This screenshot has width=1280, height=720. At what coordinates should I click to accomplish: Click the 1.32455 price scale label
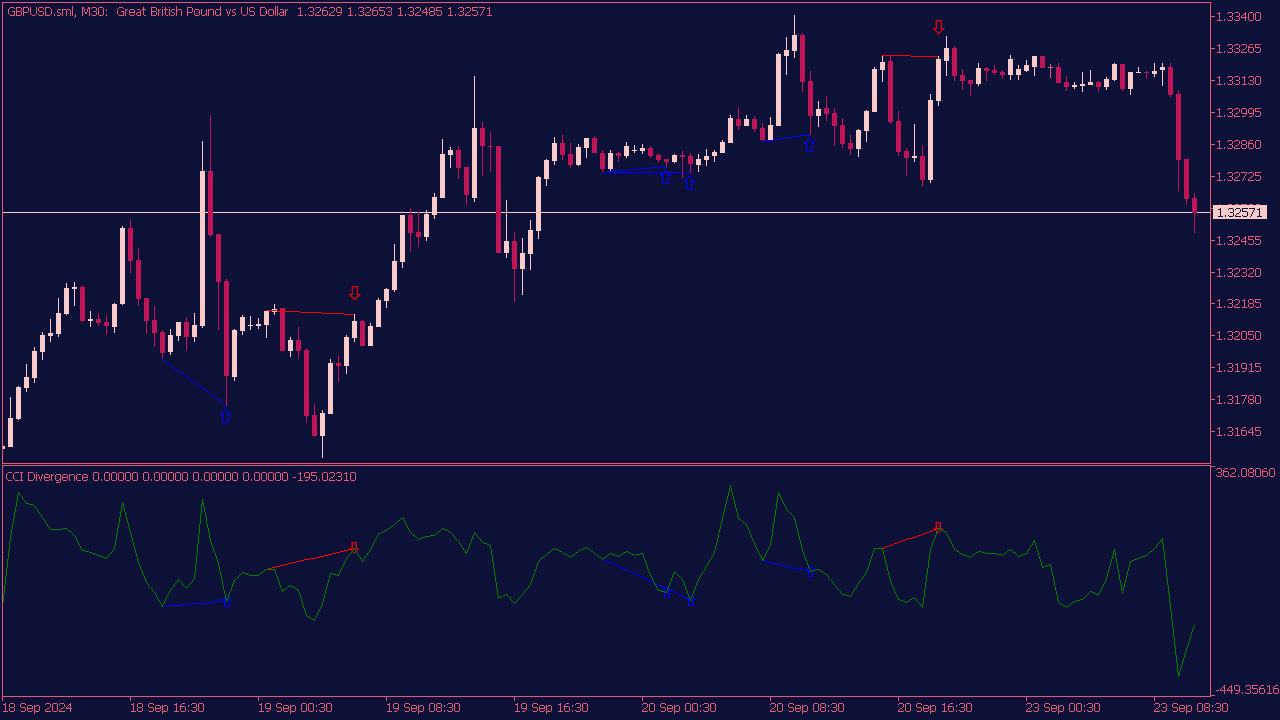[1240, 240]
